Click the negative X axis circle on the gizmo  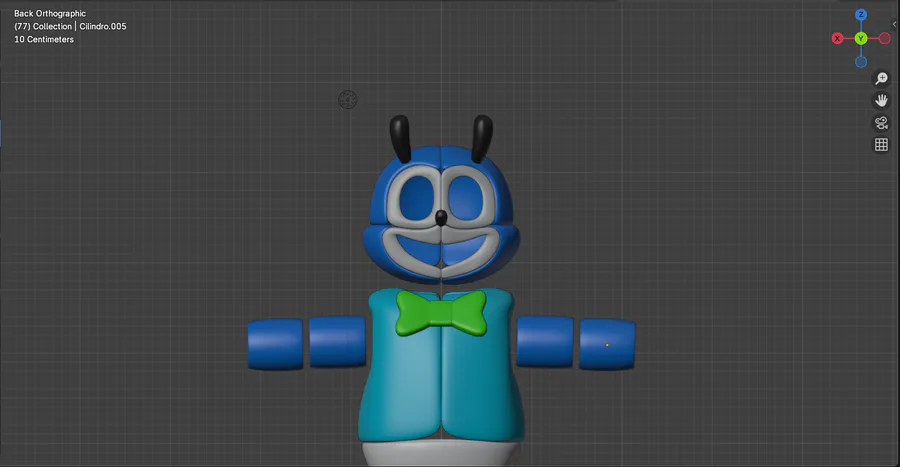885,38
